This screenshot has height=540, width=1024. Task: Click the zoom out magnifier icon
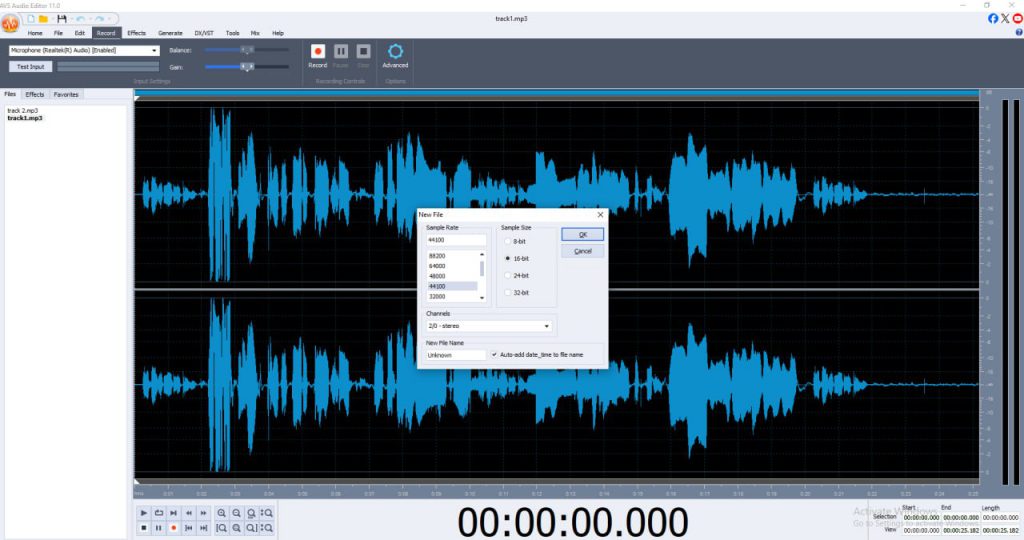click(236, 512)
